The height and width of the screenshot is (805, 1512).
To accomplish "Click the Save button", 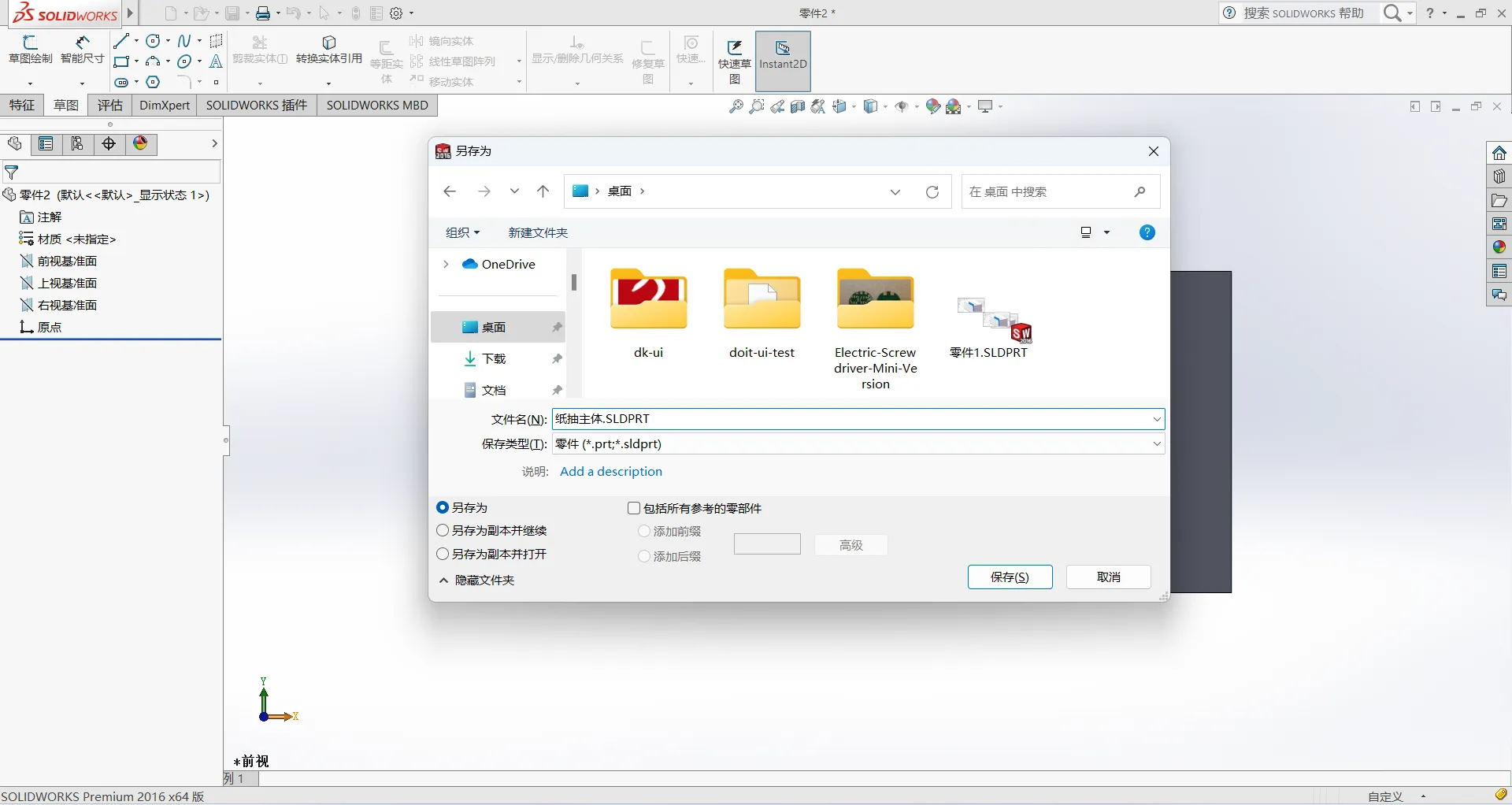I will (1010, 577).
